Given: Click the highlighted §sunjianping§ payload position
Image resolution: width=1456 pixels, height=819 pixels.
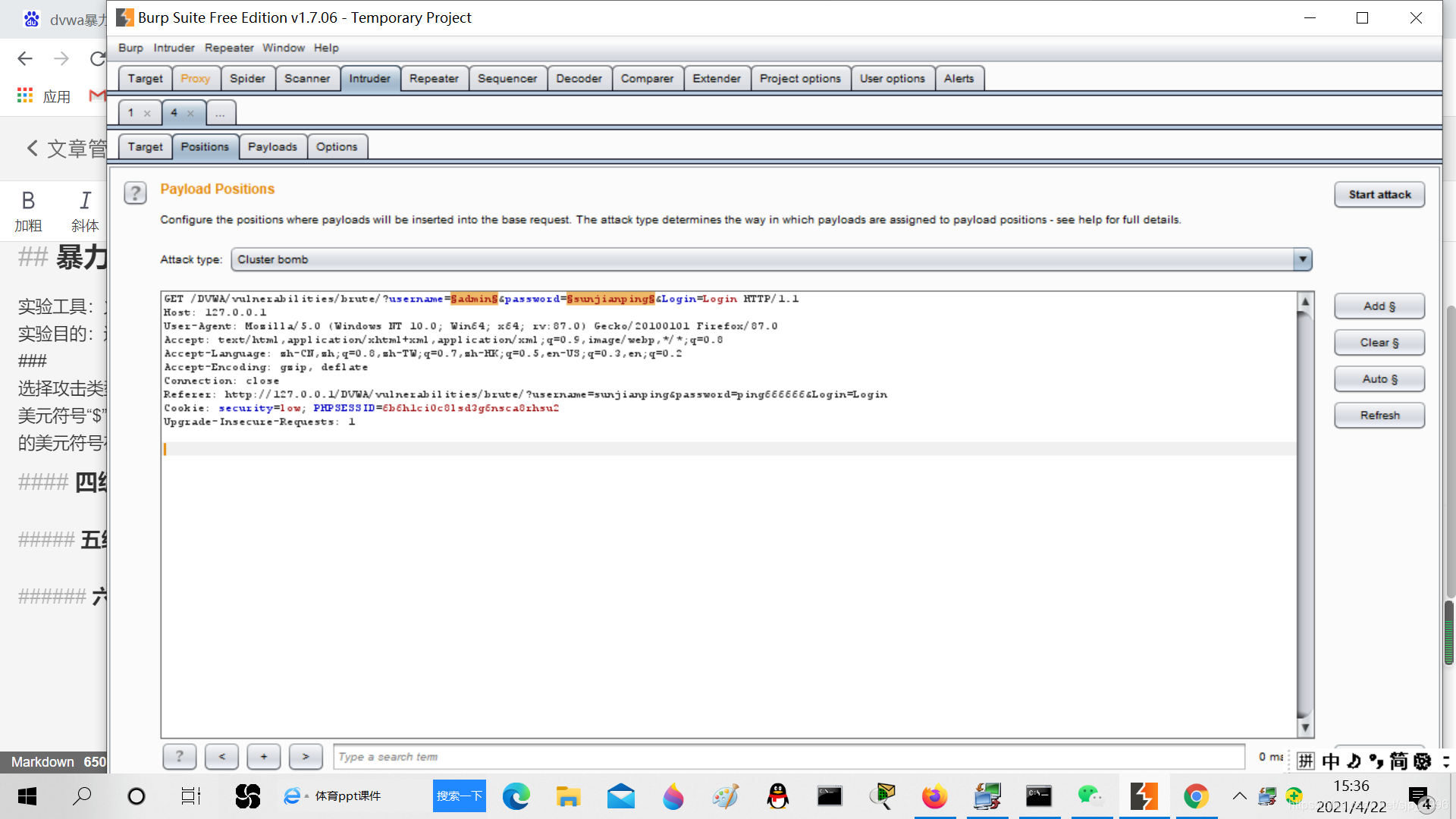Looking at the screenshot, I should tap(610, 299).
